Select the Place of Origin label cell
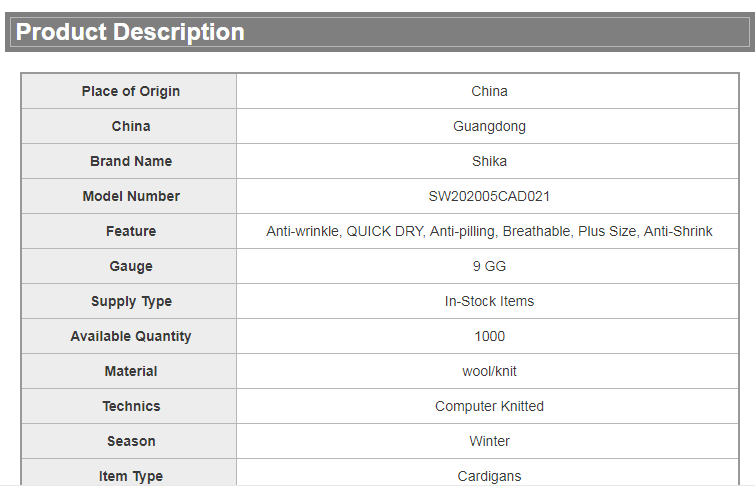The height and width of the screenshot is (487, 755). click(129, 91)
